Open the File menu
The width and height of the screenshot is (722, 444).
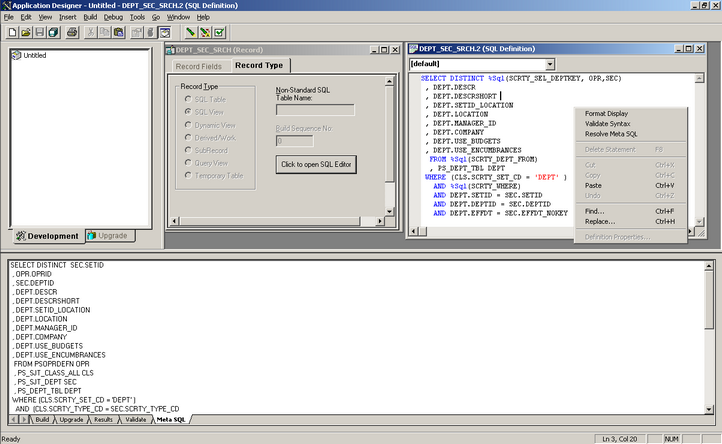tap(9, 17)
